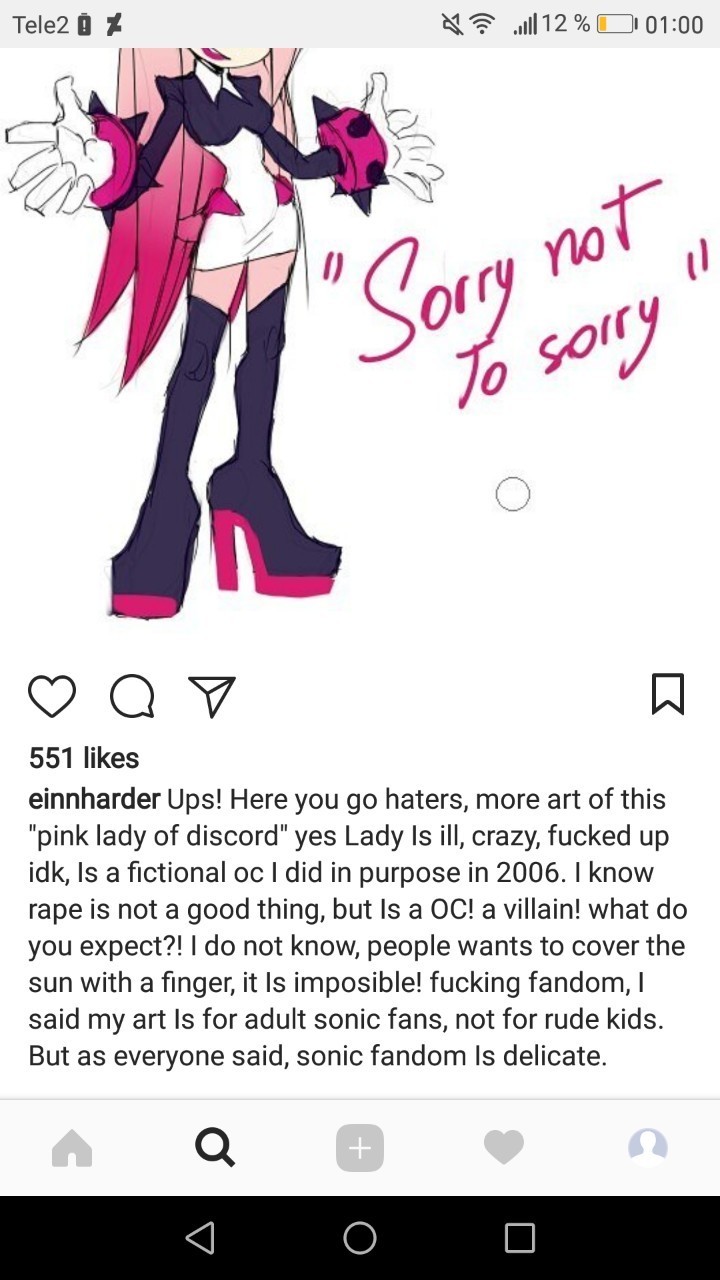
Task: Share post using the paper plane icon
Action: (212, 697)
